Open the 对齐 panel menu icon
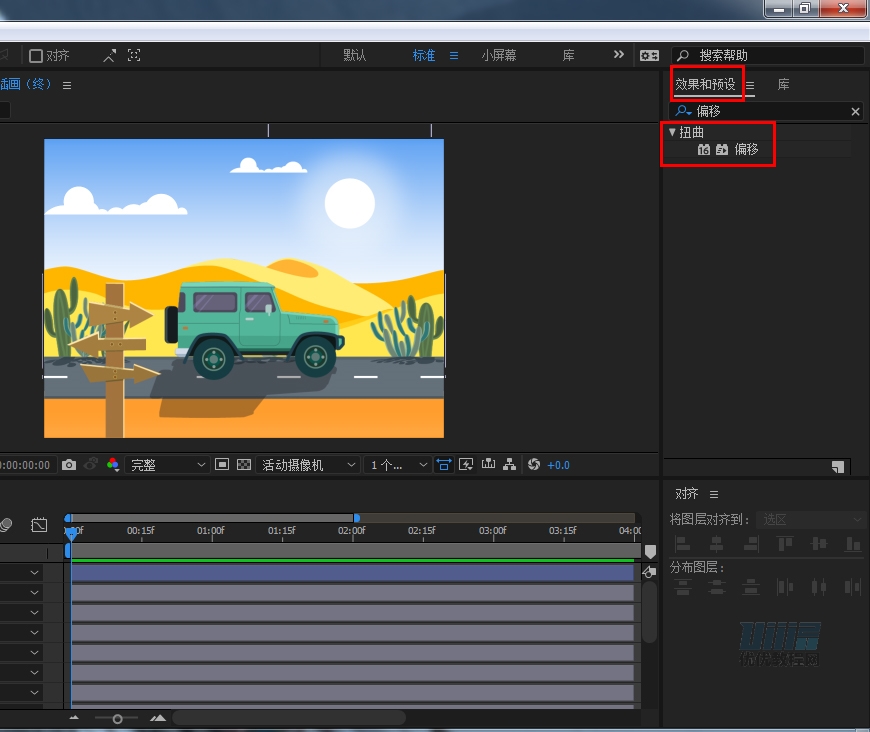Viewport: 870px width, 732px height. click(714, 494)
